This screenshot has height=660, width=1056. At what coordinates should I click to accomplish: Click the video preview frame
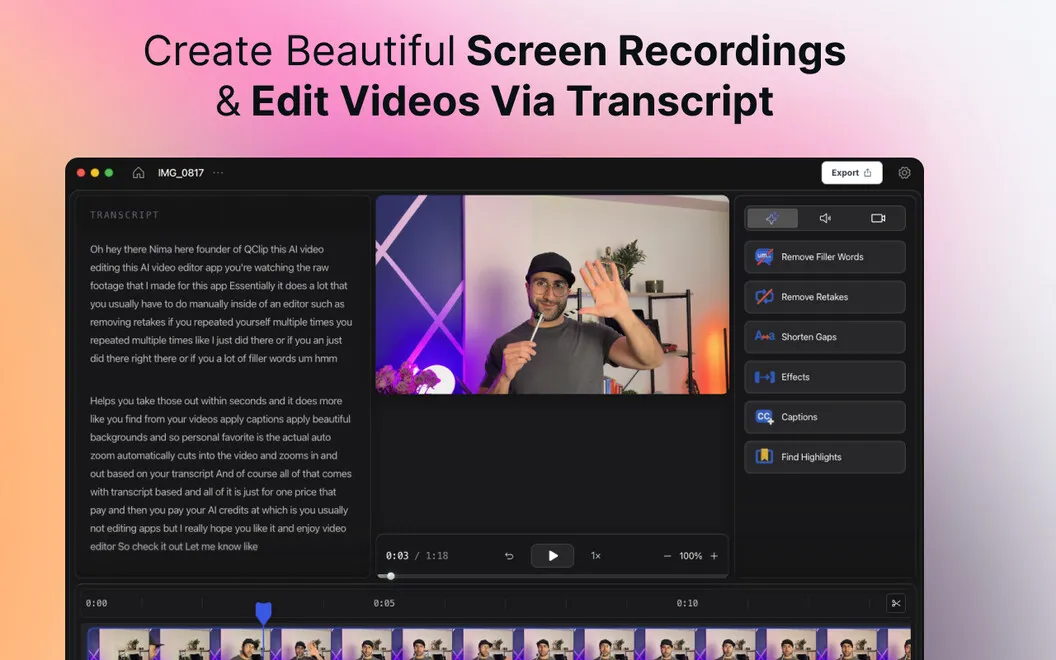552,295
